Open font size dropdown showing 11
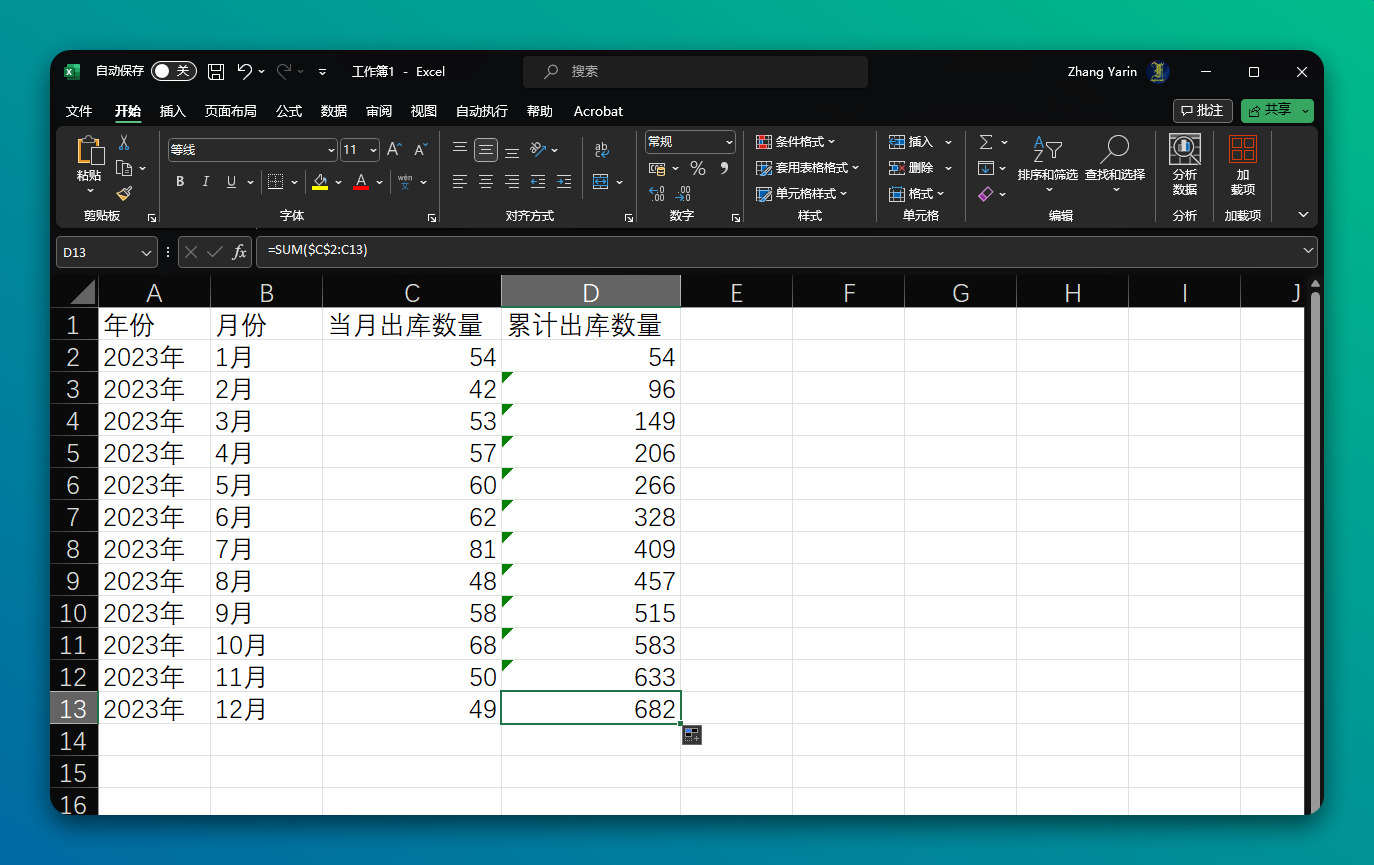 pyautogui.click(x=373, y=150)
